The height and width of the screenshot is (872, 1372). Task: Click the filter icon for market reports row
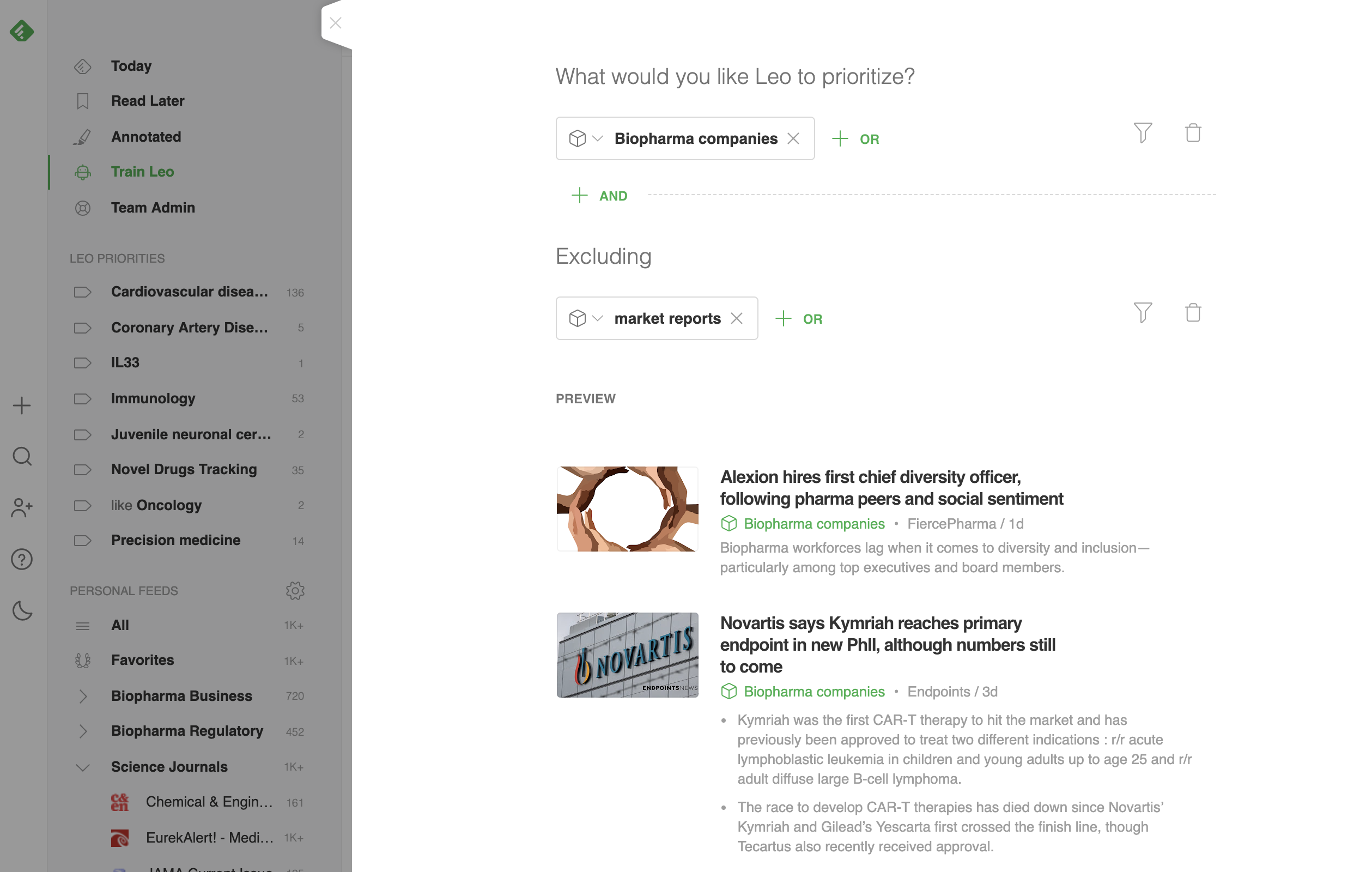pos(1143,312)
